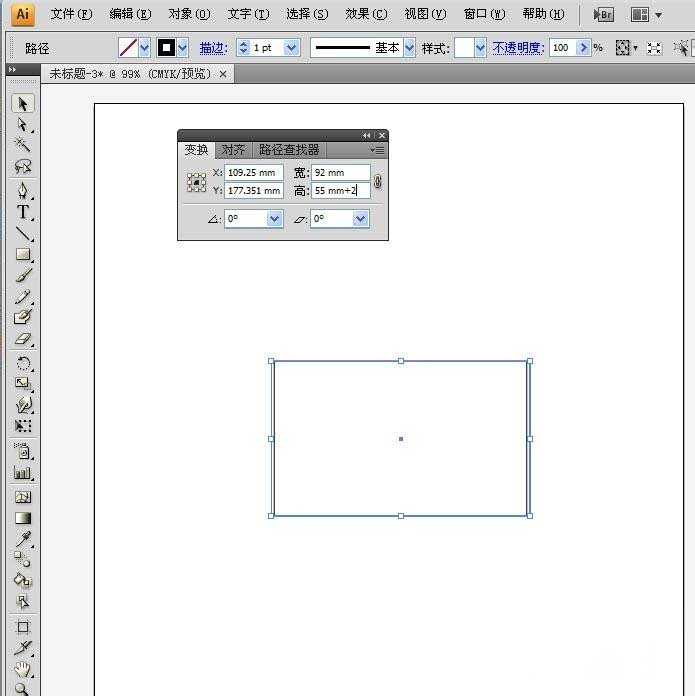Toggle constrain width and height proportions link
The image size is (695, 696).
377,182
